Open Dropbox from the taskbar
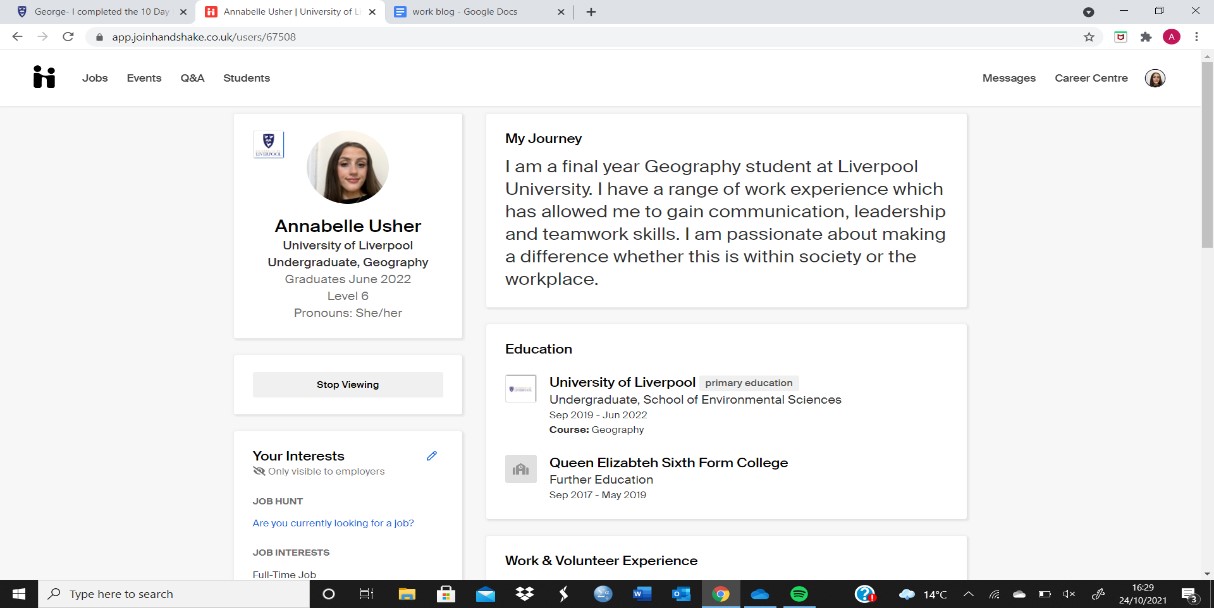 click(x=524, y=594)
